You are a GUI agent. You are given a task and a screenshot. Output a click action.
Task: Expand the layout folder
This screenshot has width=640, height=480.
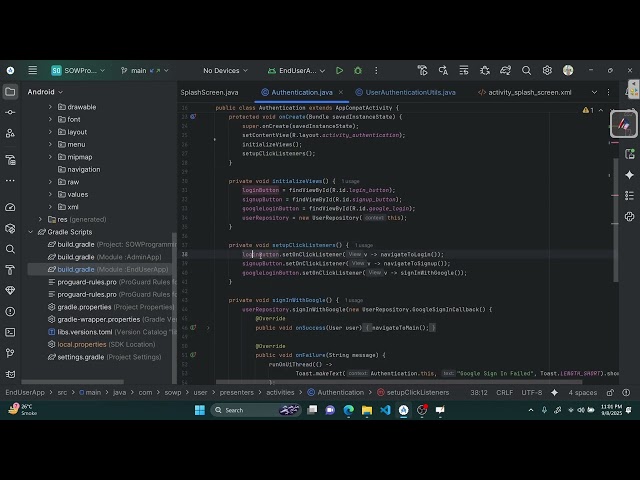click(x=50, y=132)
